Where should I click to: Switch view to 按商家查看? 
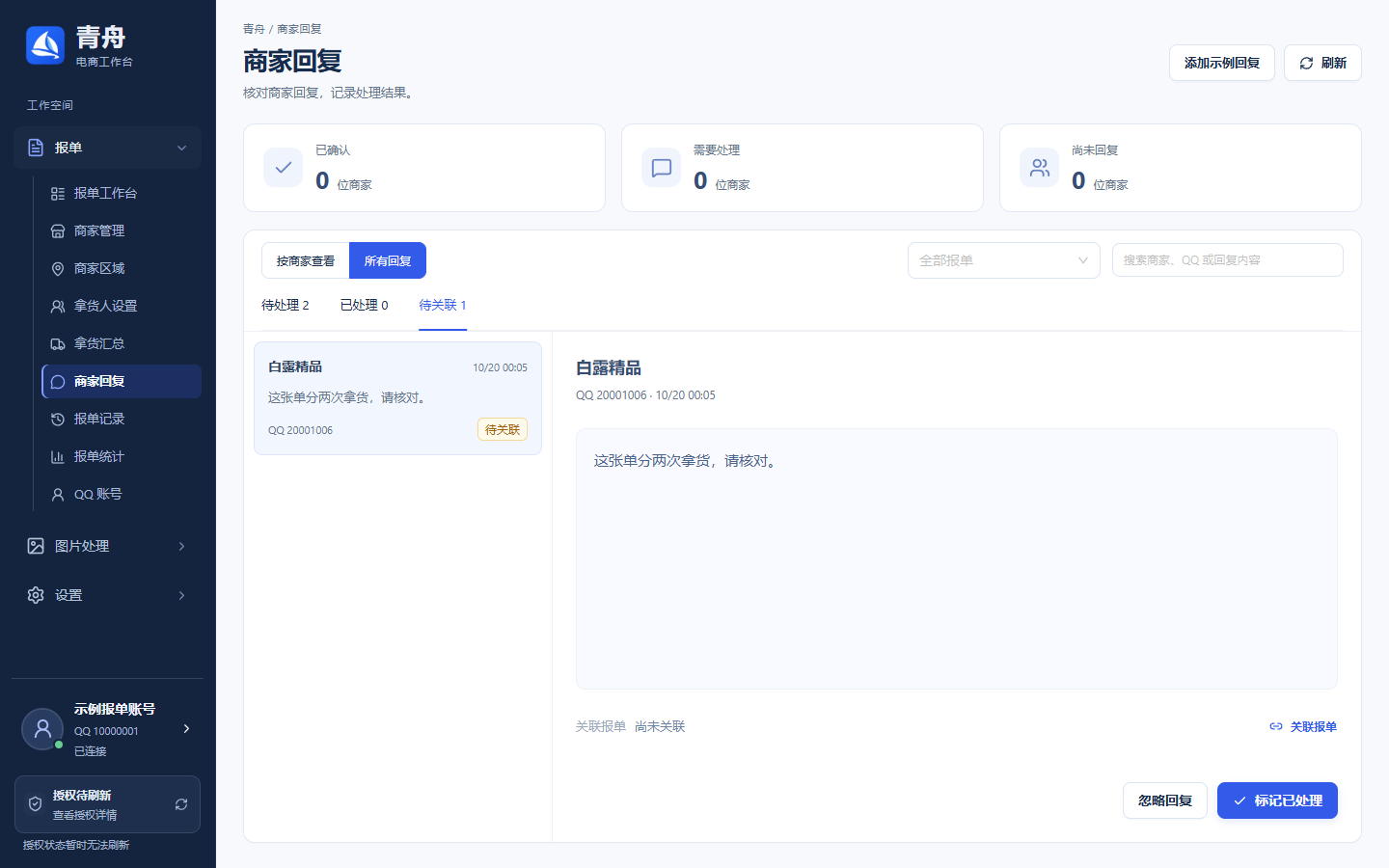[306, 260]
